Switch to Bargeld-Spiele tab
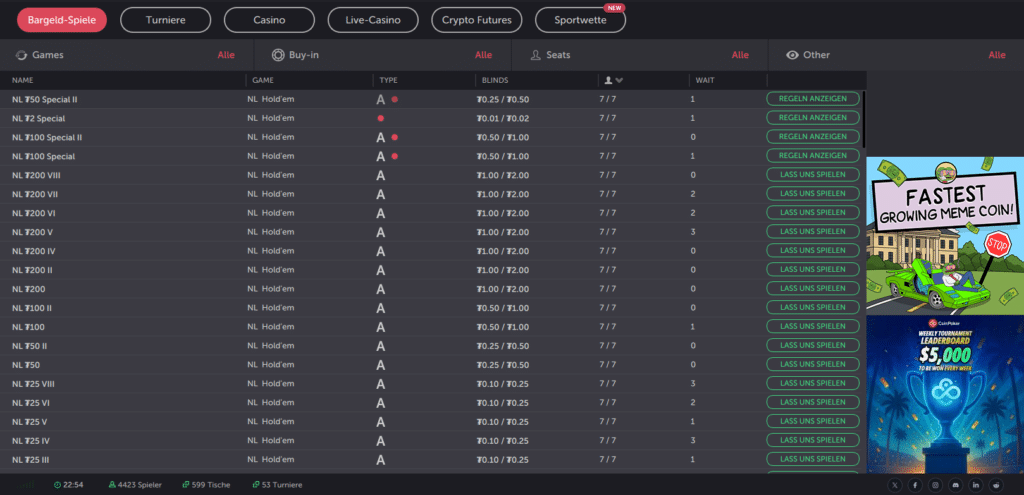Viewport: 1024px width, 495px height. (x=62, y=20)
